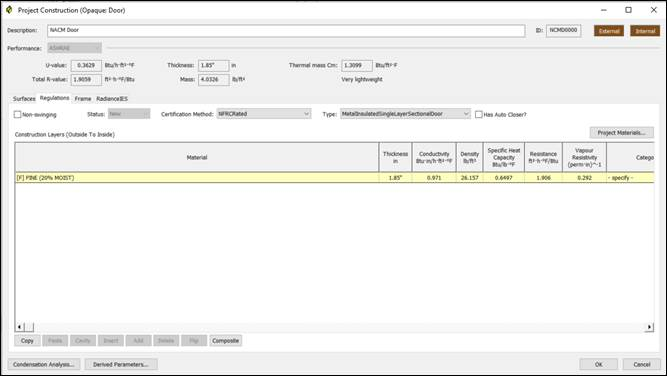Open the Certification Method dropdown
This screenshot has height=376, width=667.
point(264,114)
